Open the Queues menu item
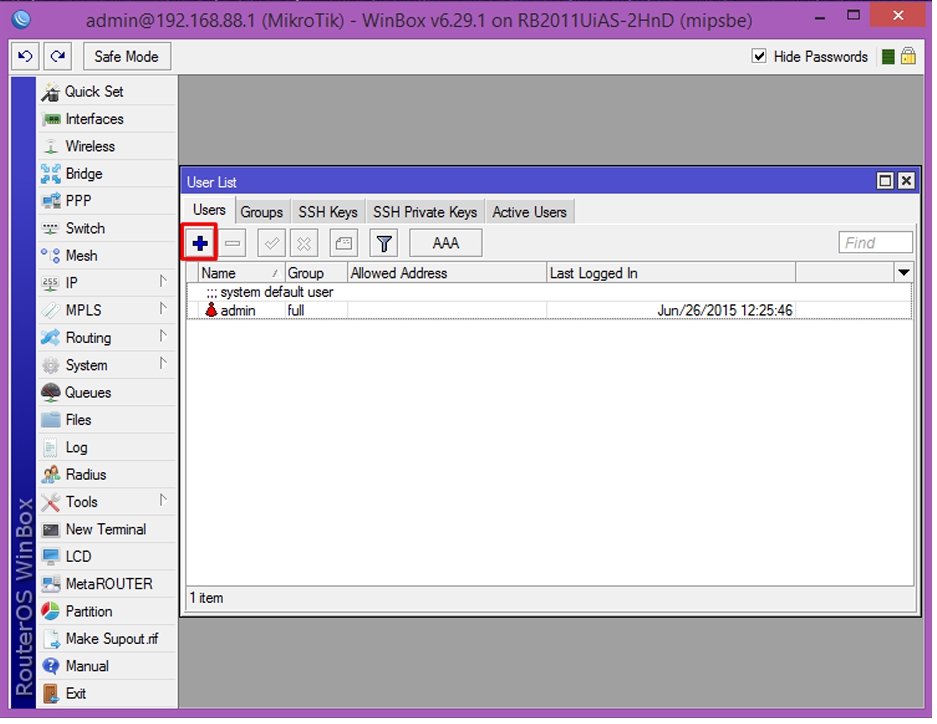The height and width of the screenshot is (724, 937). [x=108, y=392]
